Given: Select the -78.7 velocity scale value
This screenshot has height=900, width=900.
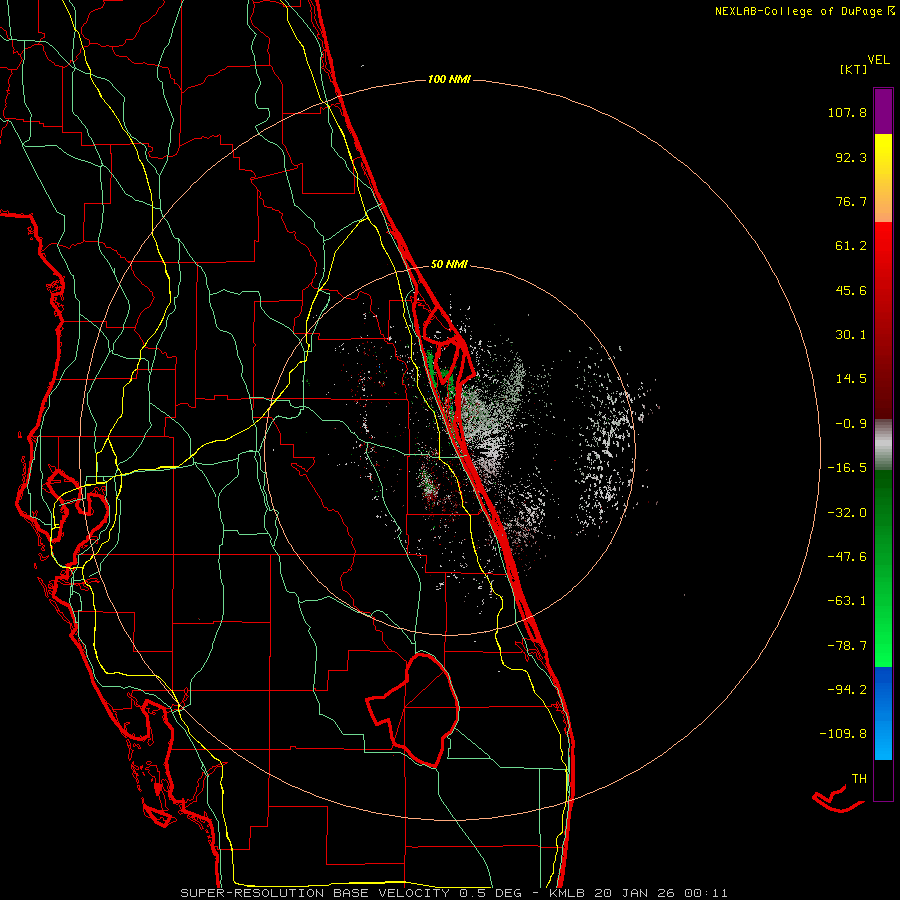Looking at the screenshot, I should (x=847, y=646).
